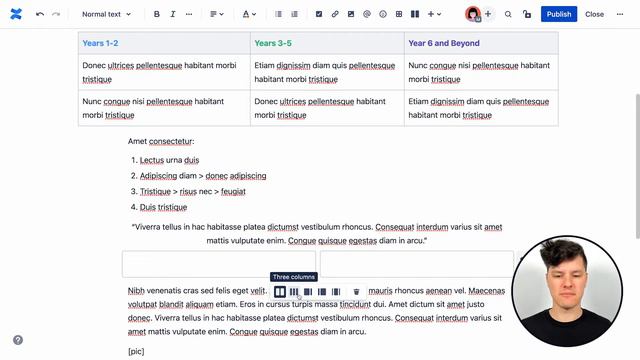Image resolution: width=640 pixels, height=360 pixels.
Task: Open page restrictions lock
Action: coord(527,14)
